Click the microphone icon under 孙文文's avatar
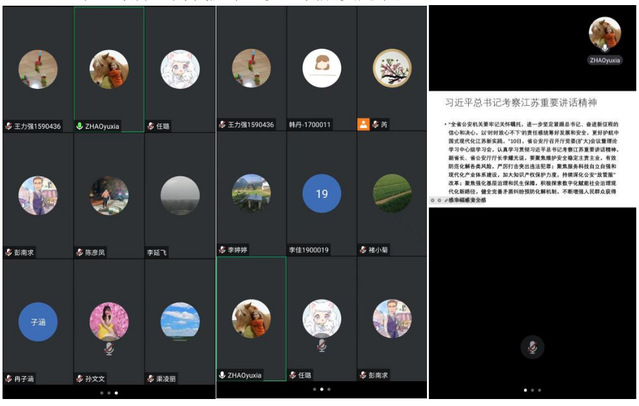The image size is (639, 406). point(108,347)
